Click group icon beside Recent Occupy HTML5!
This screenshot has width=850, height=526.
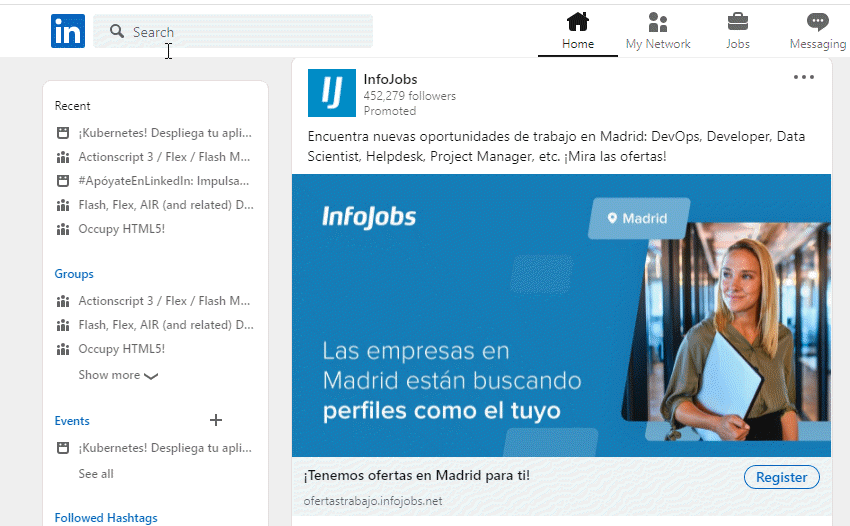pyautogui.click(x=63, y=229)
